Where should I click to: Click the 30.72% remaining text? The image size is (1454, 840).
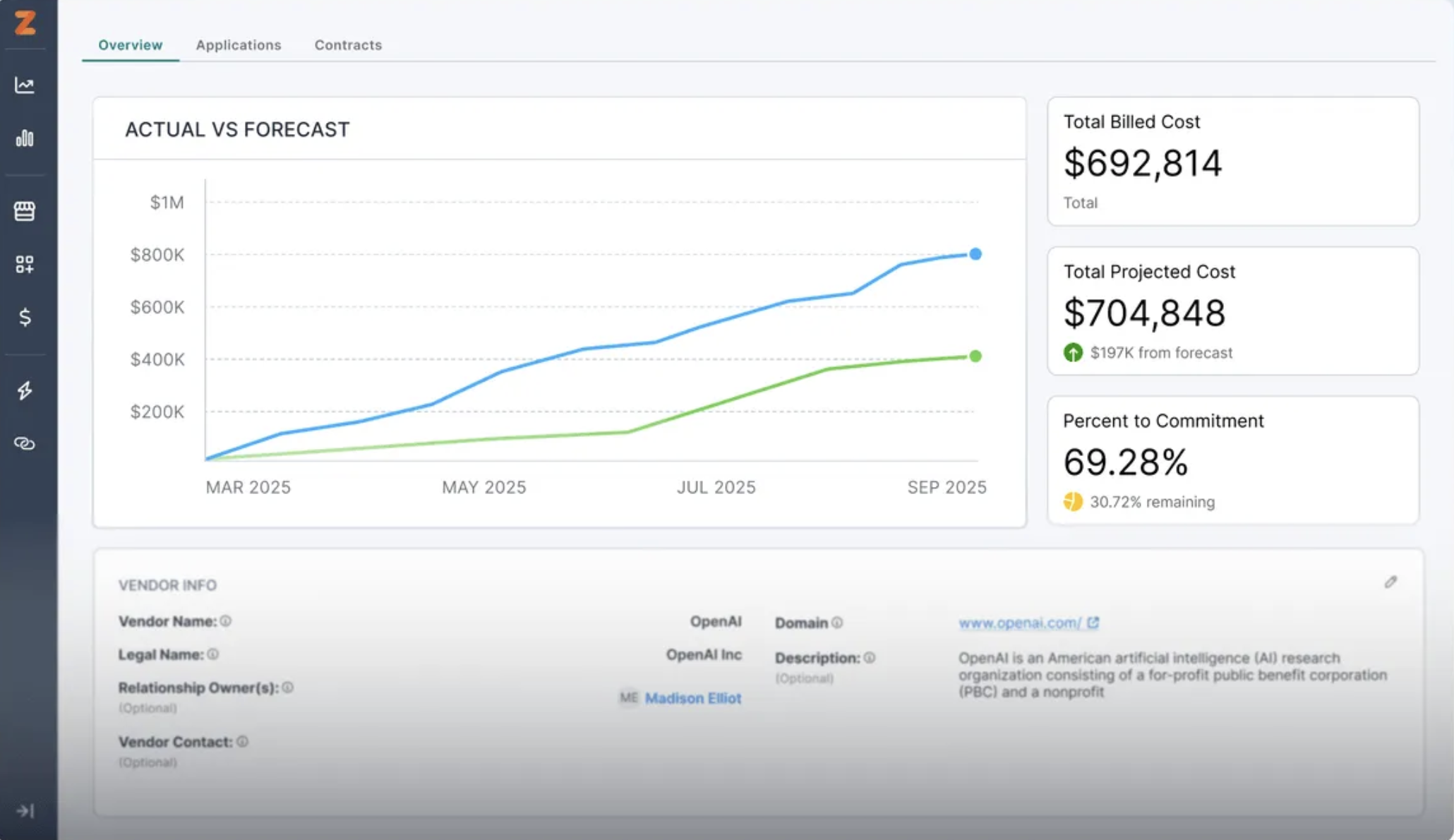pos(1153,502)
